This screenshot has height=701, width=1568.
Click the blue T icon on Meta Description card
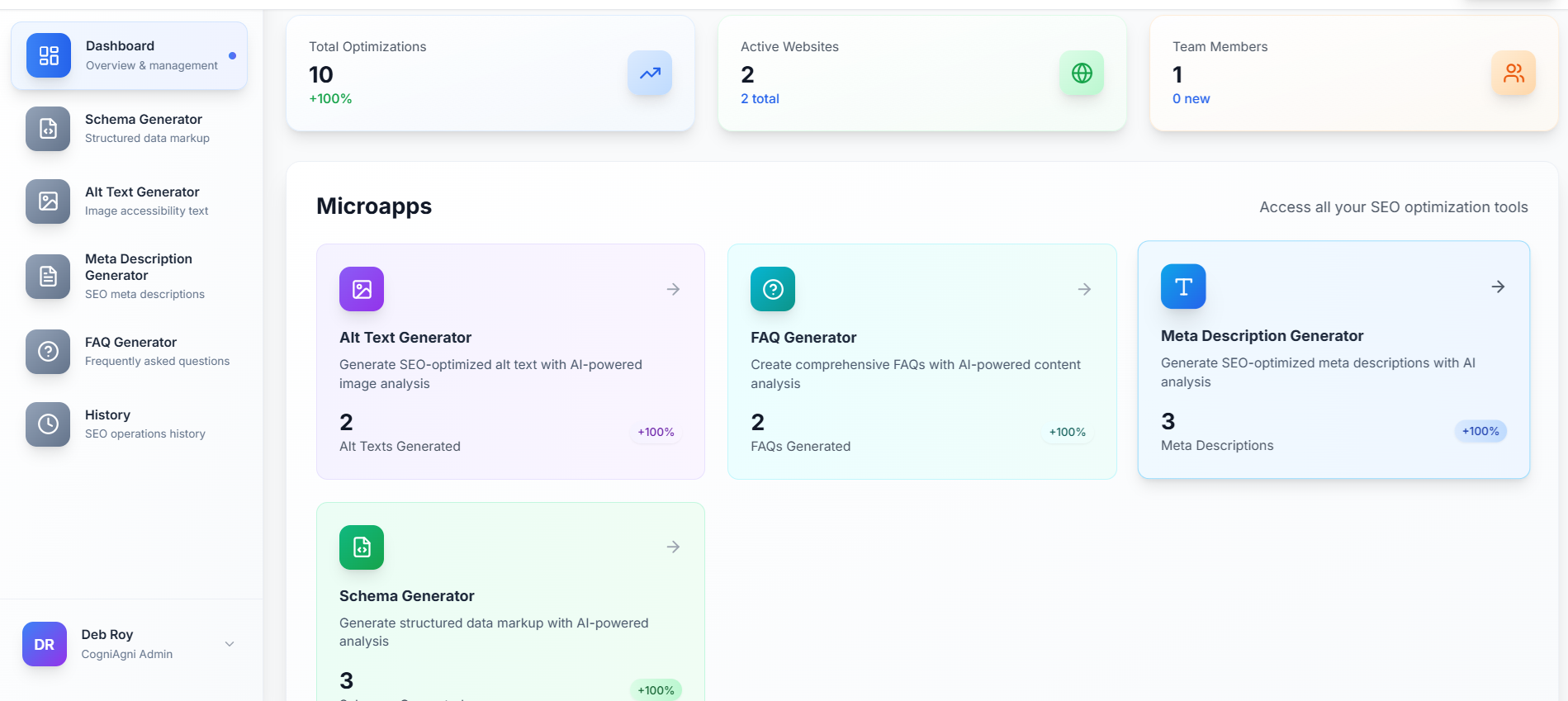tap(1183, 287)
